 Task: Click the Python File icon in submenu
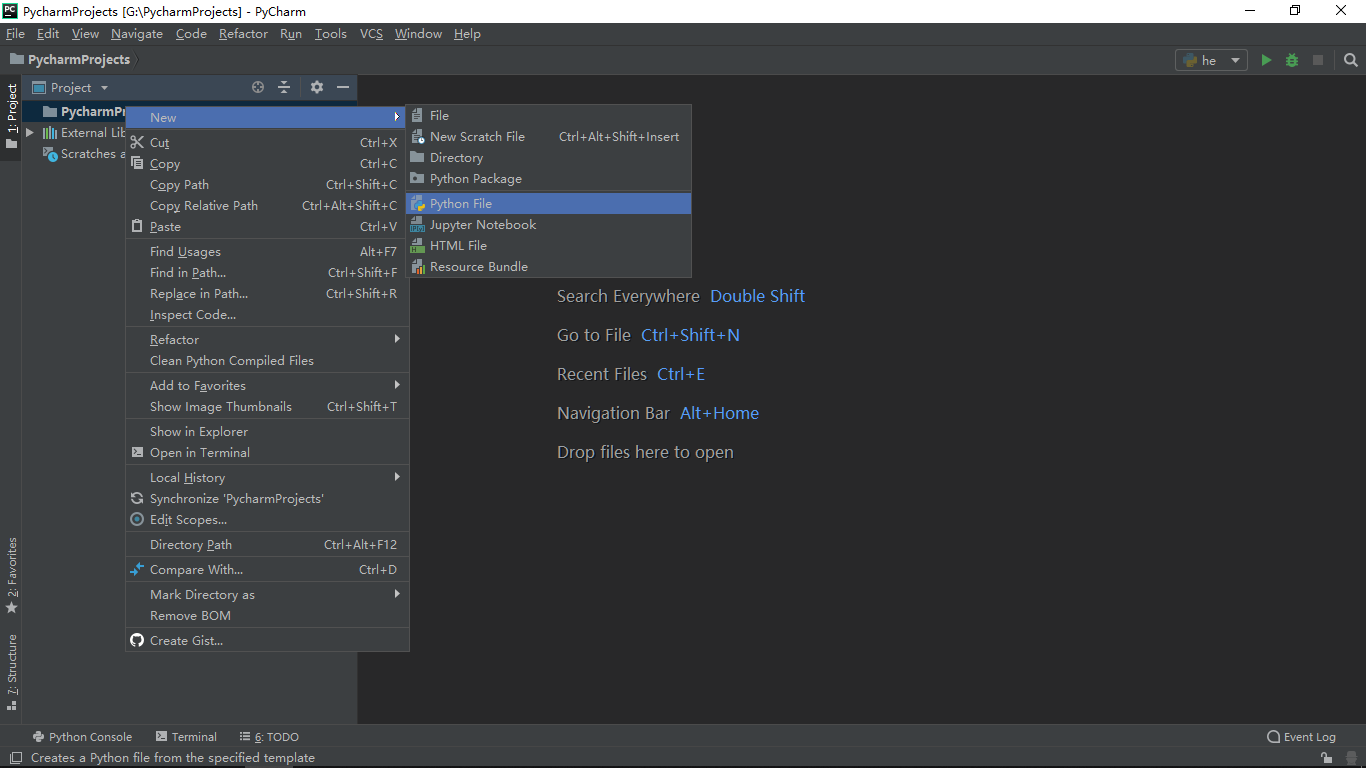pyautogui.click(x=418, y=203)
